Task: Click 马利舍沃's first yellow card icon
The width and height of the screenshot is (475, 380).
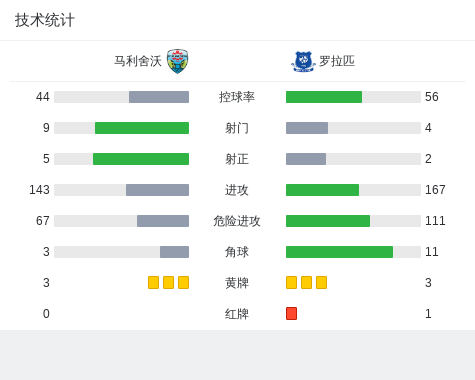Action: (153, 283)
